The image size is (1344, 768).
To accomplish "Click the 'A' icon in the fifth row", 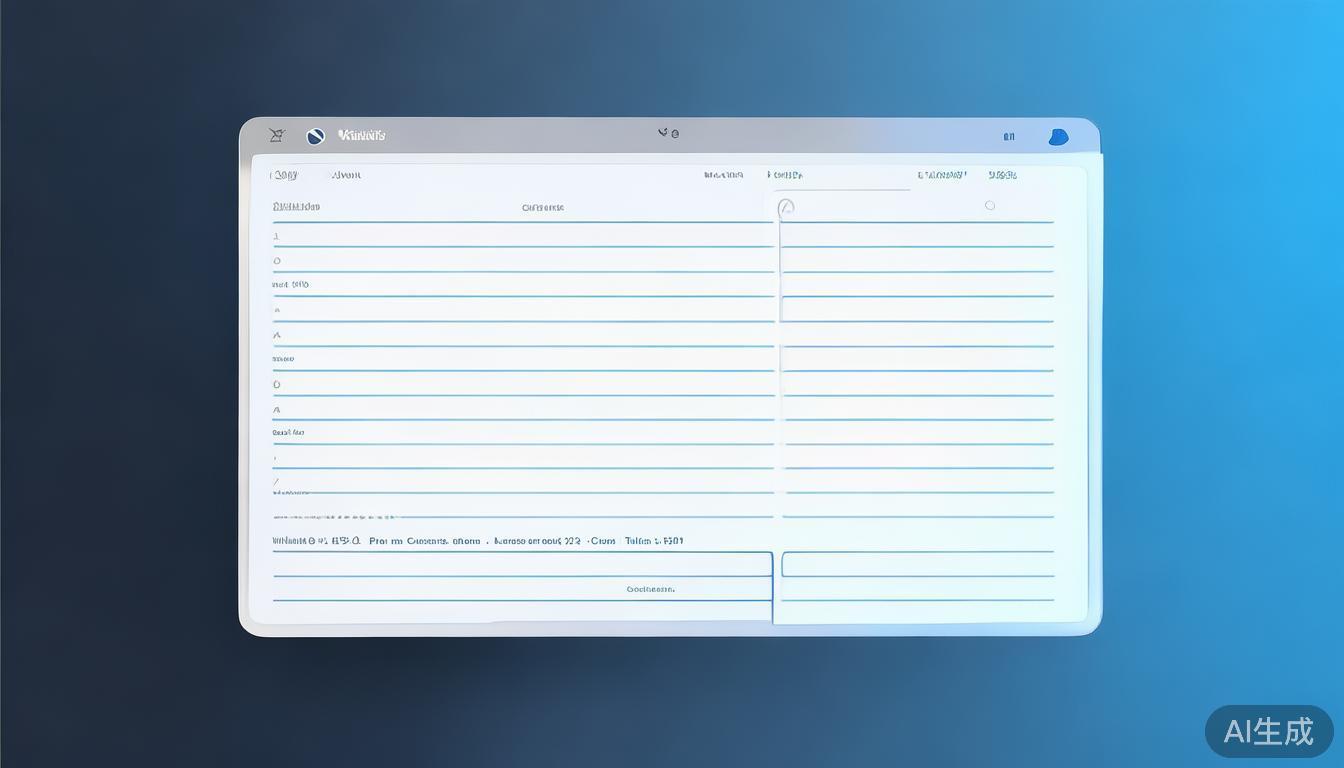I will point(277,335).
